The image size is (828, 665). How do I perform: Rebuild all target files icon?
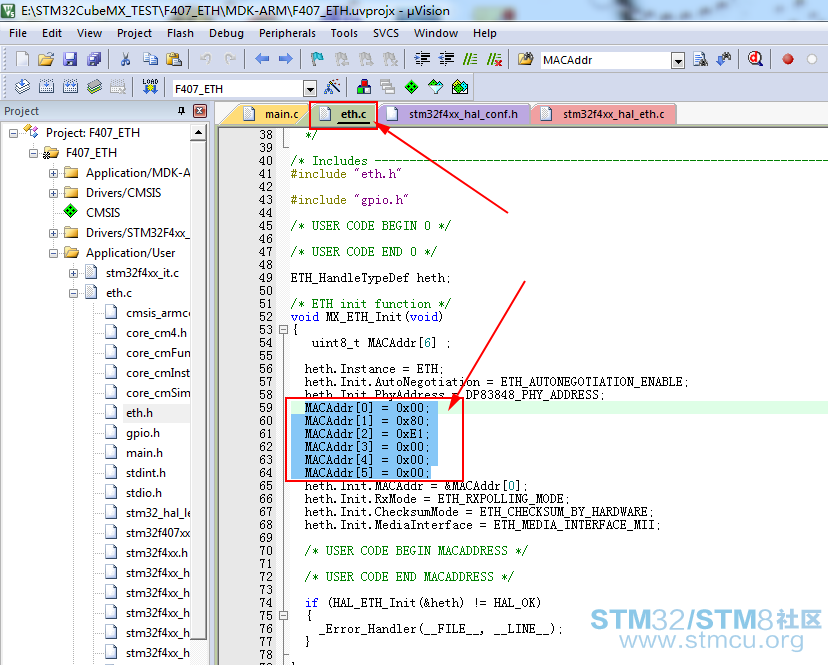click(x=70, y=87)
